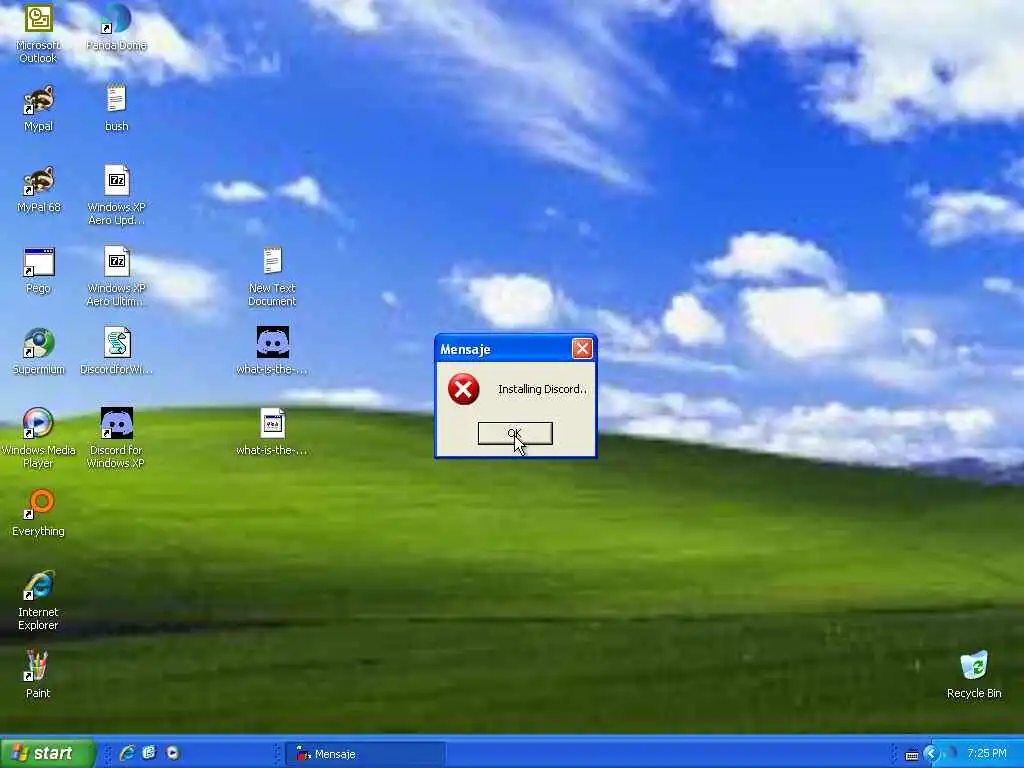Launch Internet Explorer from Quick Launch bar
Image resolution: width=1024 pixels, height=768 pixels.
point(127,753)
